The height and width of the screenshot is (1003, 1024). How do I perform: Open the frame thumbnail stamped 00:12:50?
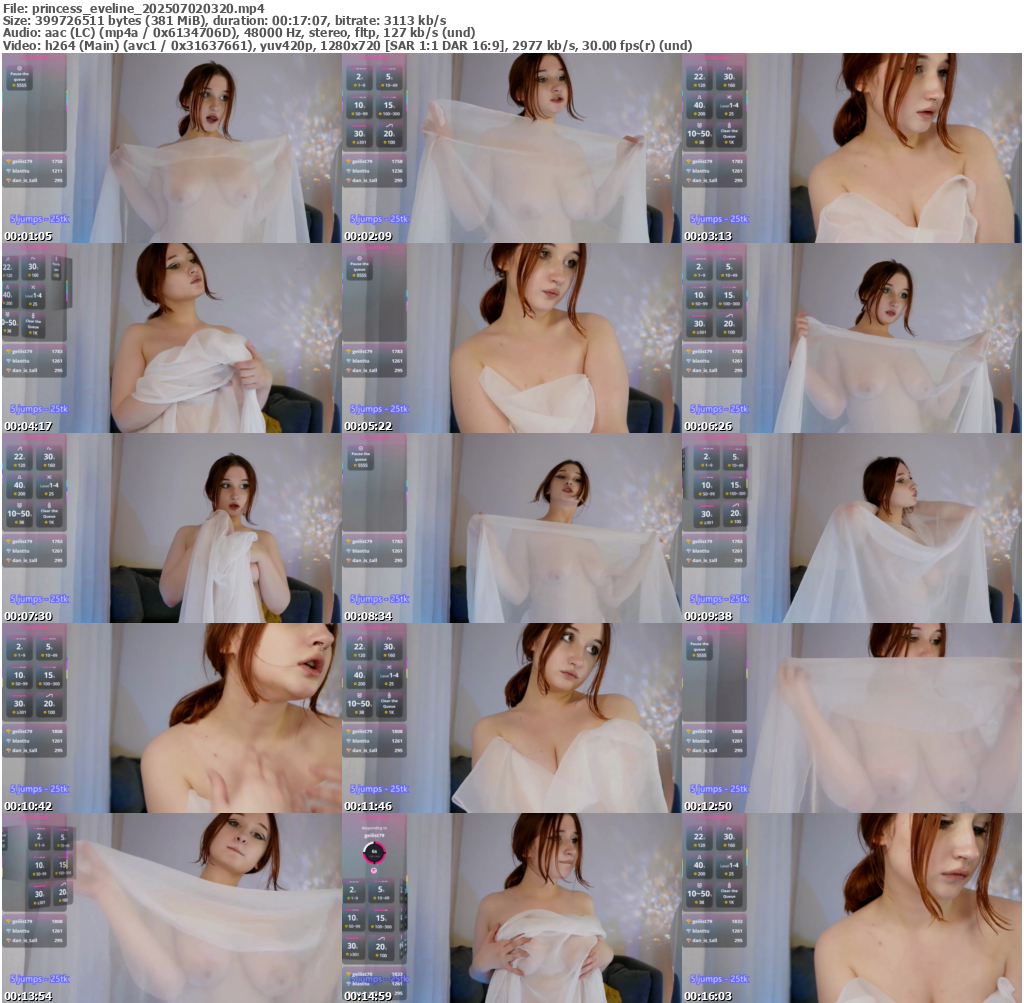pyautogui.click(x=852, y=718)
